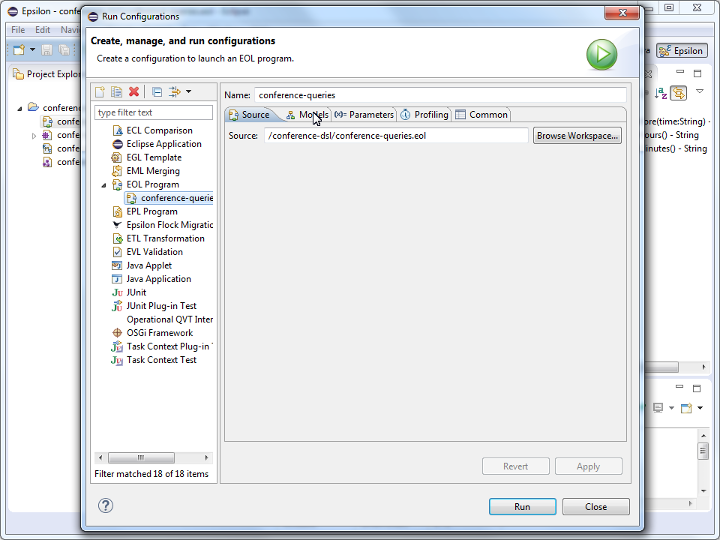Click the Help question mark icon
This screenshot has height=540, width=720.
point(105,506)
